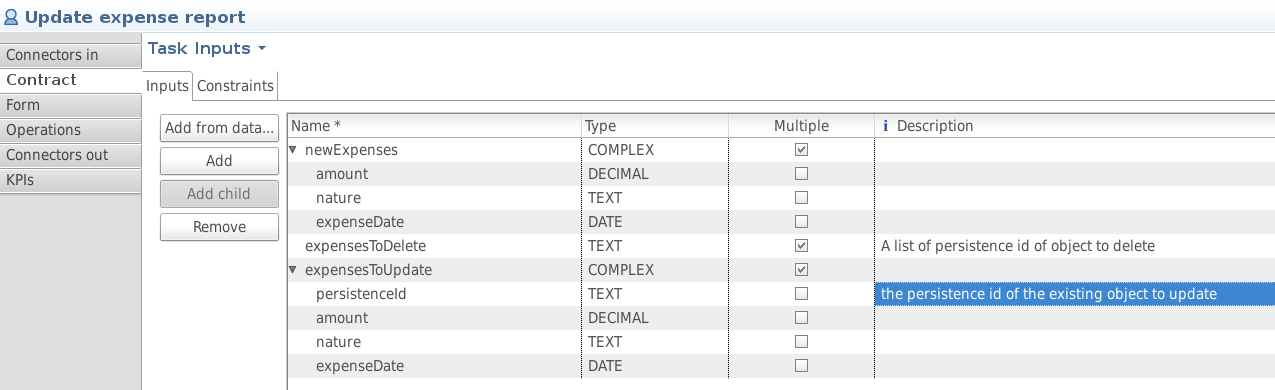The image size is (1275, 390).
Task: Go to the KPIs section
Action: (70, 180)
